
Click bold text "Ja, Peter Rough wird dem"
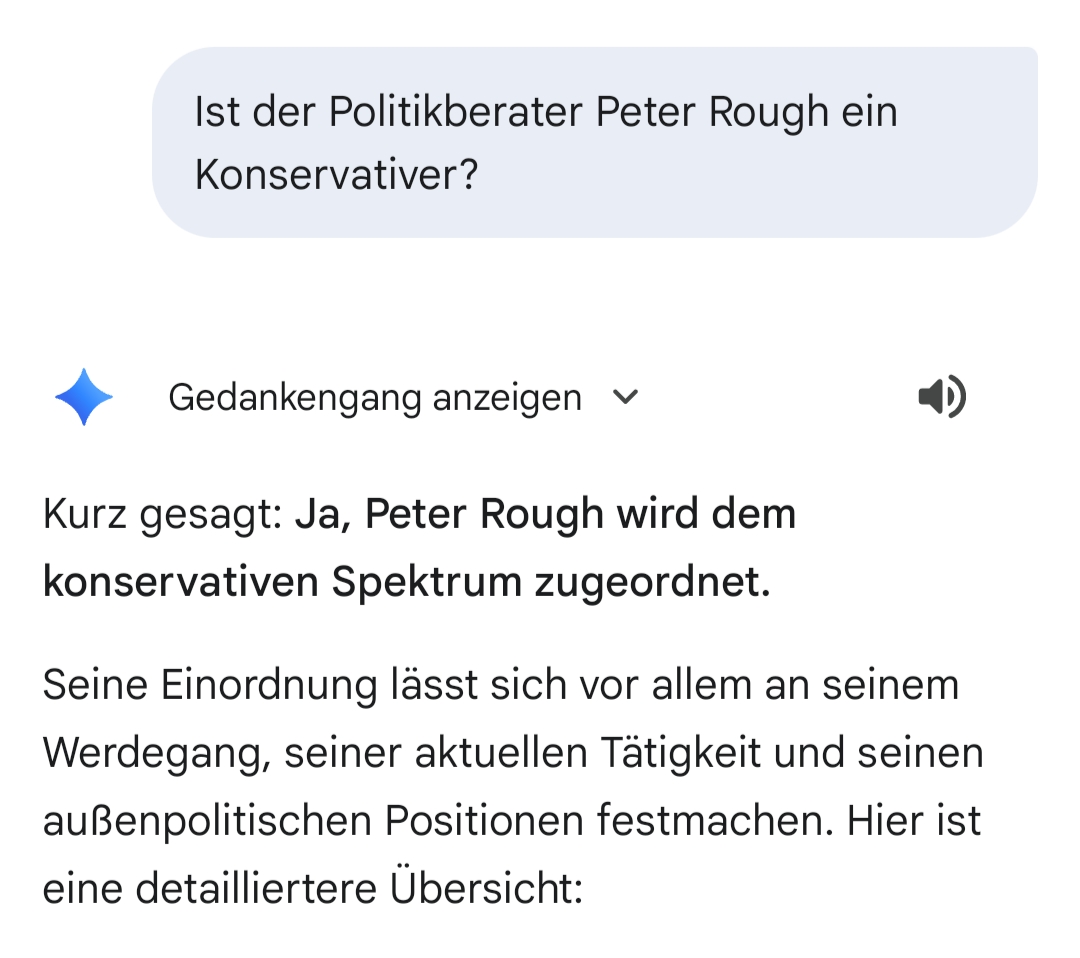coord(545,515)
